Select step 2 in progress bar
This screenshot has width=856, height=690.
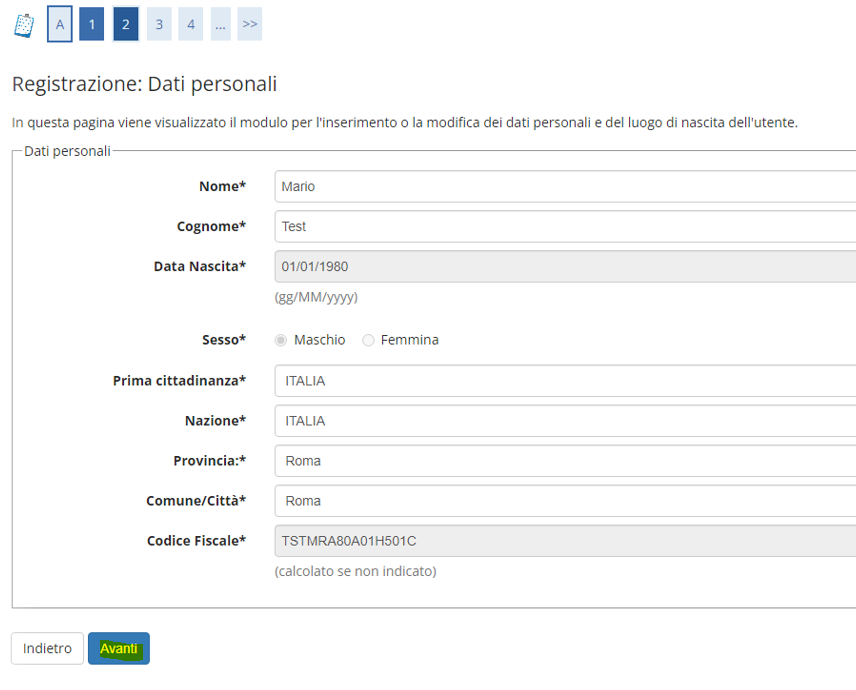[126, 24]
